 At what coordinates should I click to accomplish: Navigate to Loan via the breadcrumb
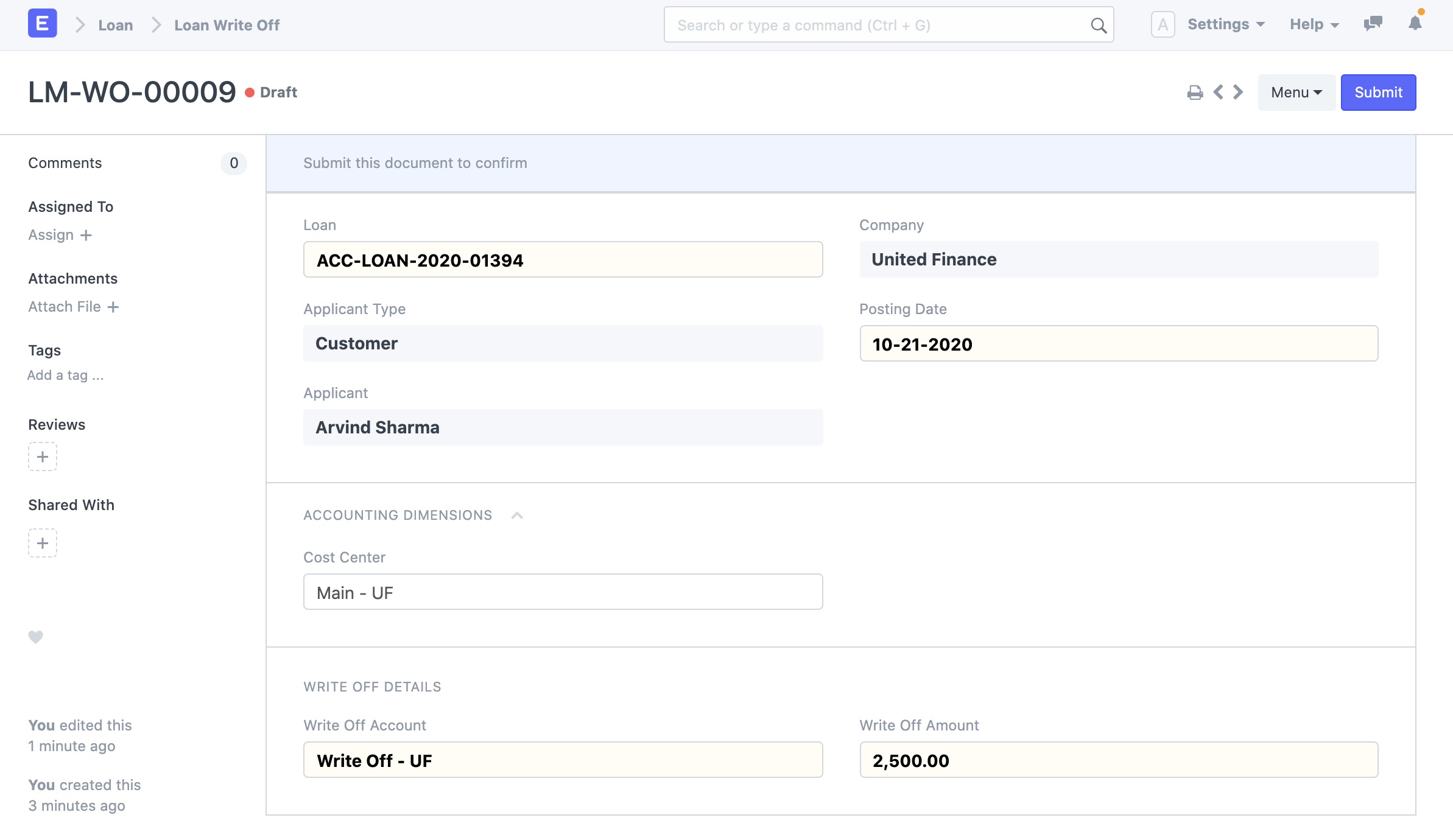116,25
